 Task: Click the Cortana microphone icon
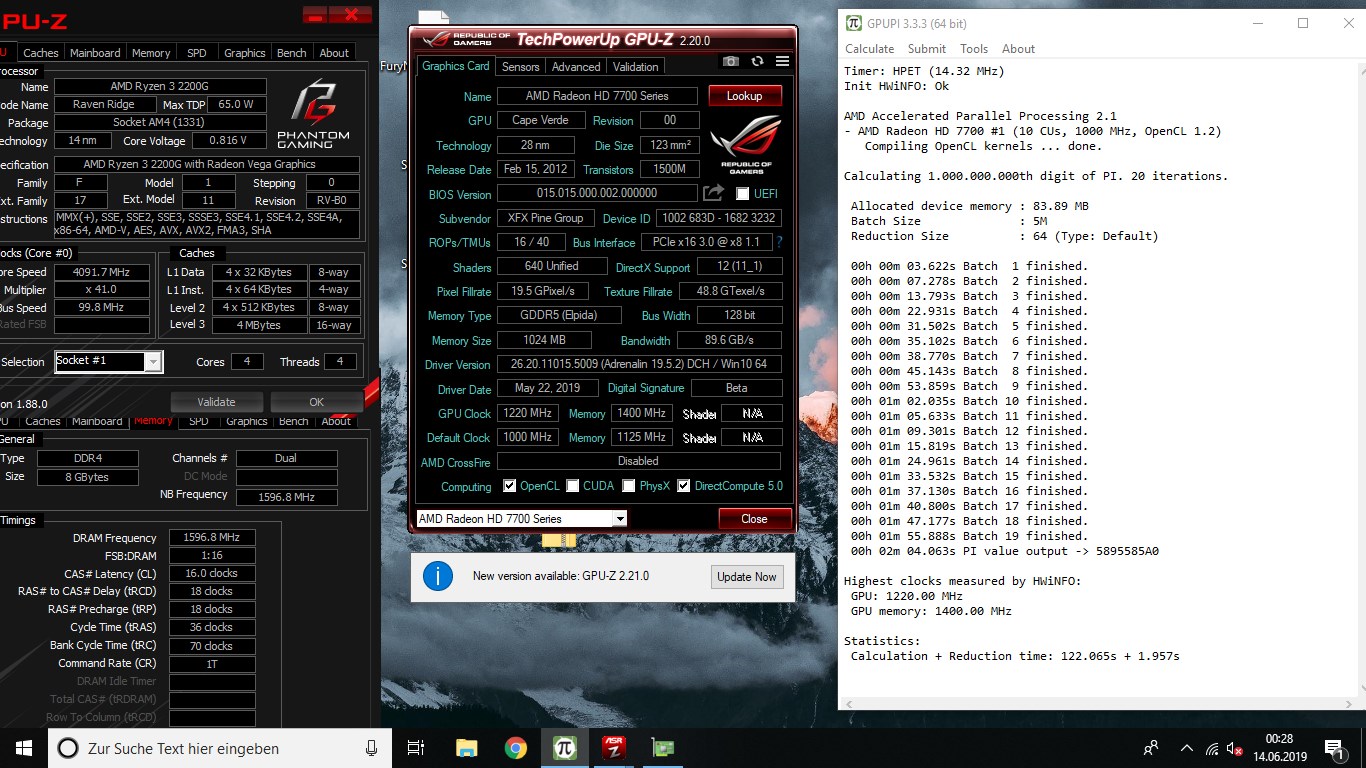pos(372,748)
